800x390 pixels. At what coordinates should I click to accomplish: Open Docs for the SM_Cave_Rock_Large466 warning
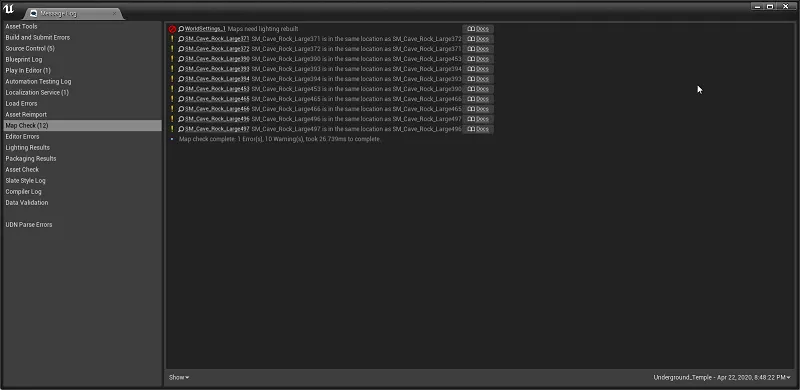click(478, 109)
